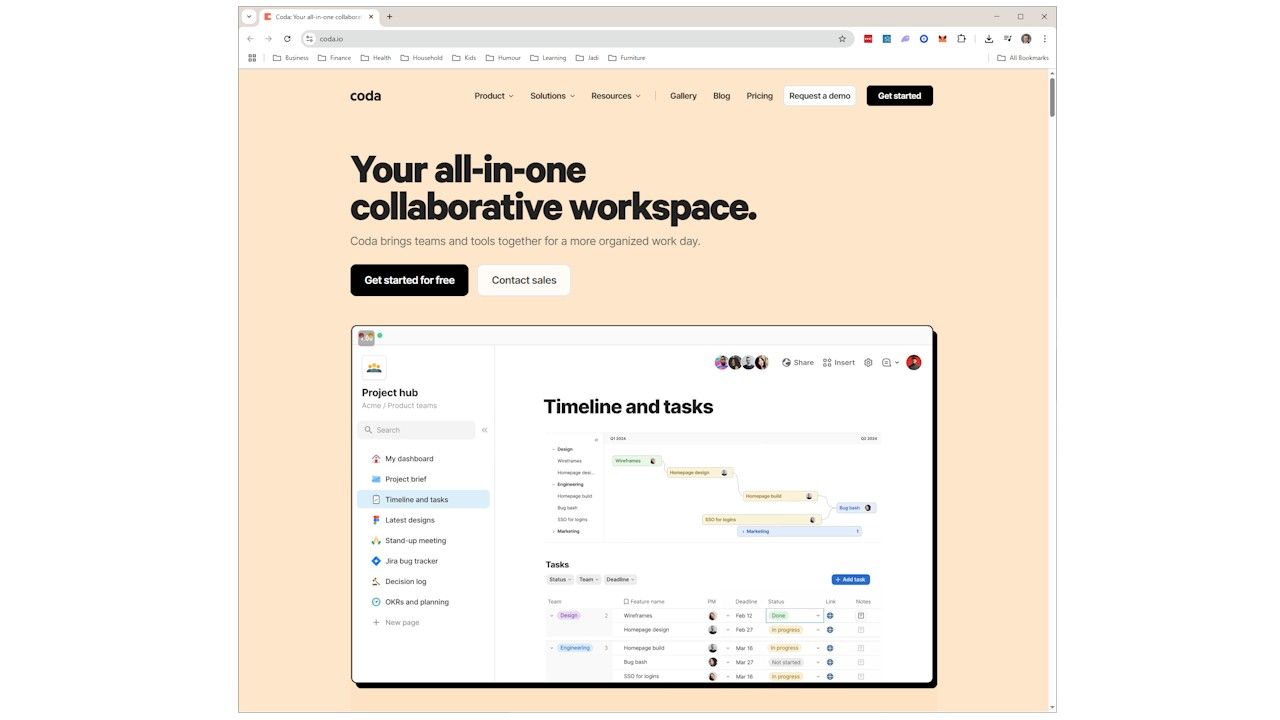Image resolution: width=1280 pixels, height=720 pixels.
Task: Open the Apps grid in the bookmarks bar
Action: 252,58
